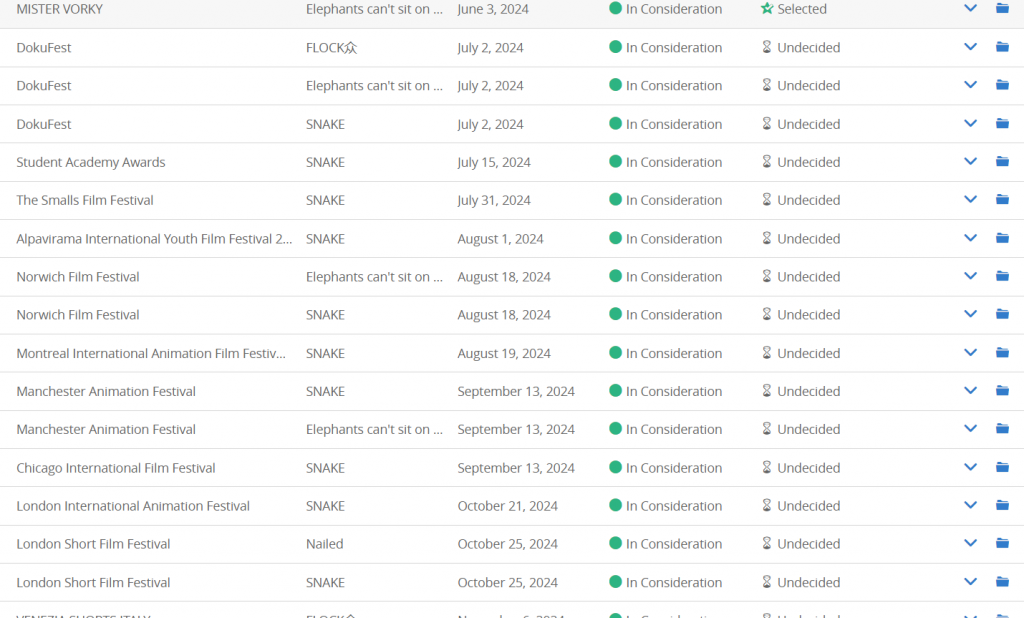Click In Consideration status for Alpavirama row
The width and height of the screenshot is (1024, 618).
[674, 239]
